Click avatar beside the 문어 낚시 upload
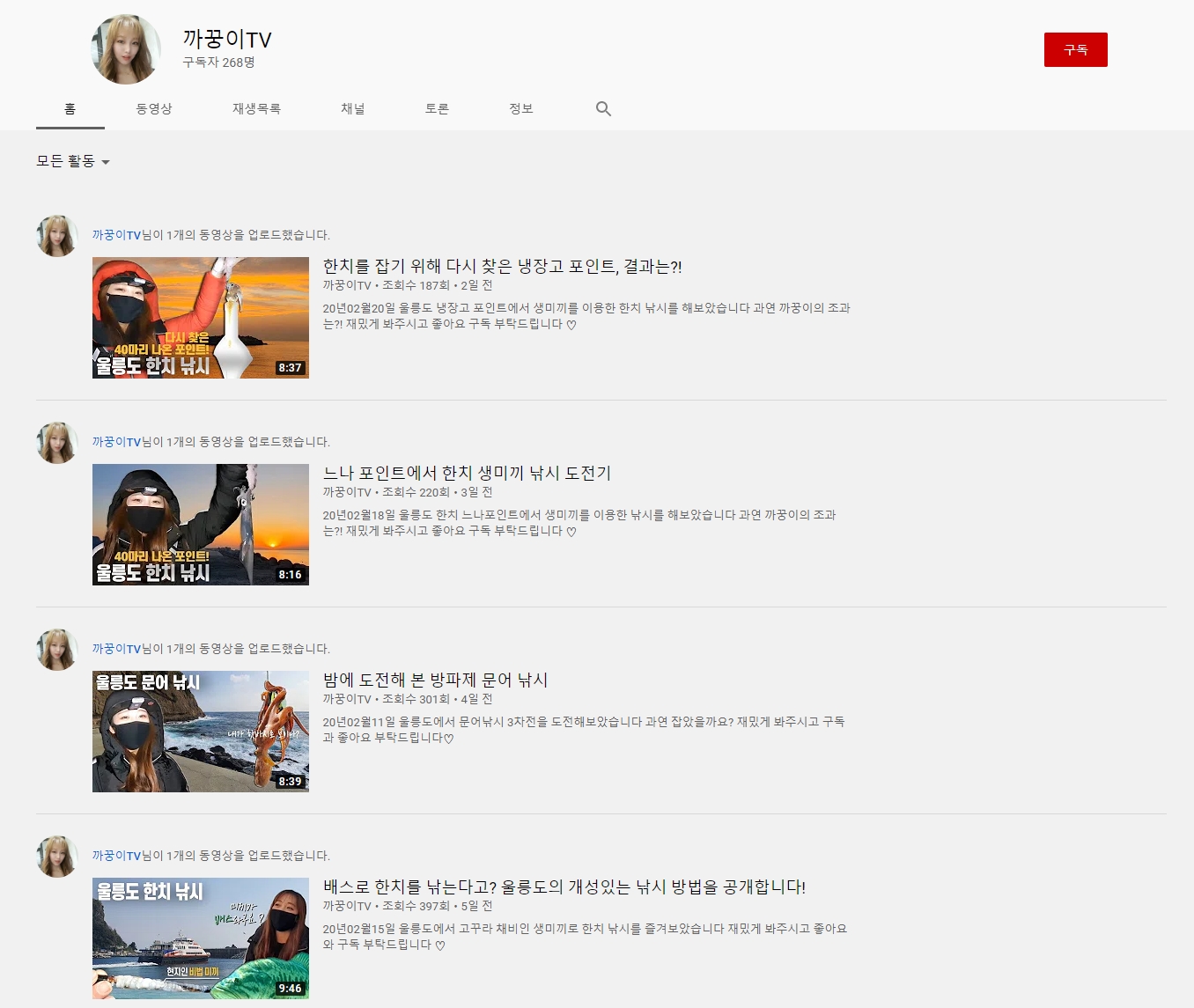Viewport: 1194px width, 1008px height. click(x=57, y=650)
